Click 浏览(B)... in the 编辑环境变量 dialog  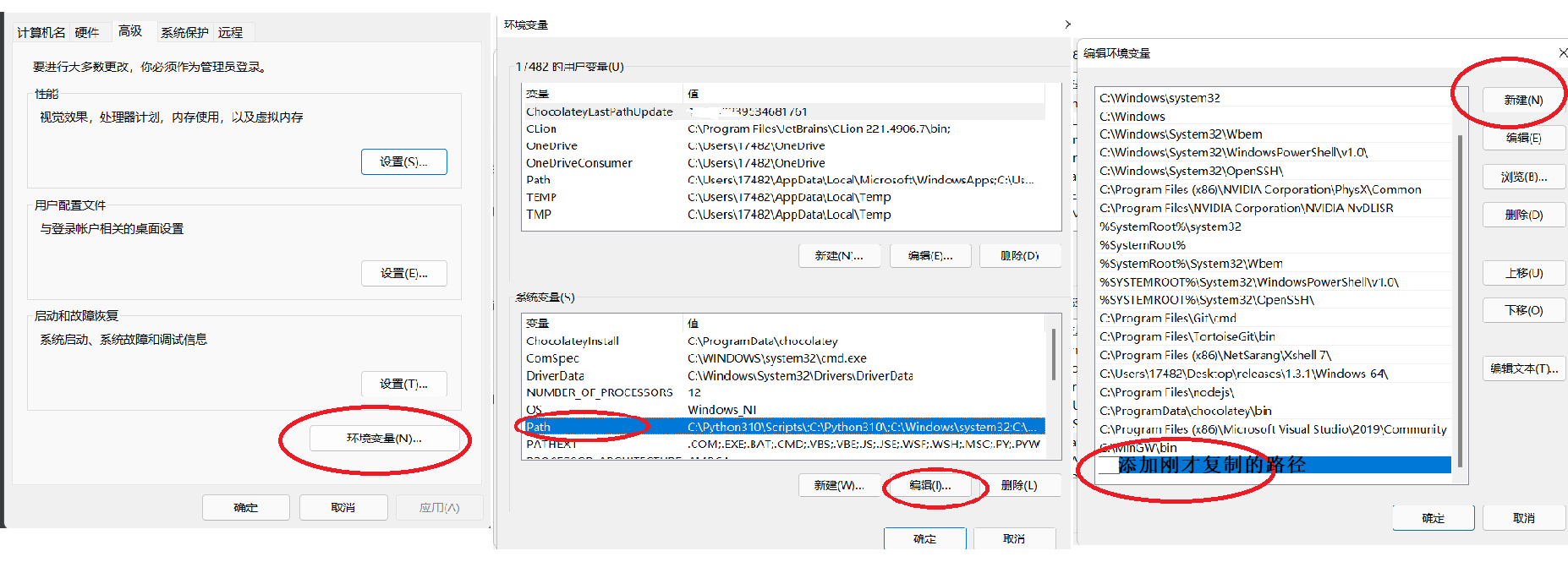[x=1524, y=177]
